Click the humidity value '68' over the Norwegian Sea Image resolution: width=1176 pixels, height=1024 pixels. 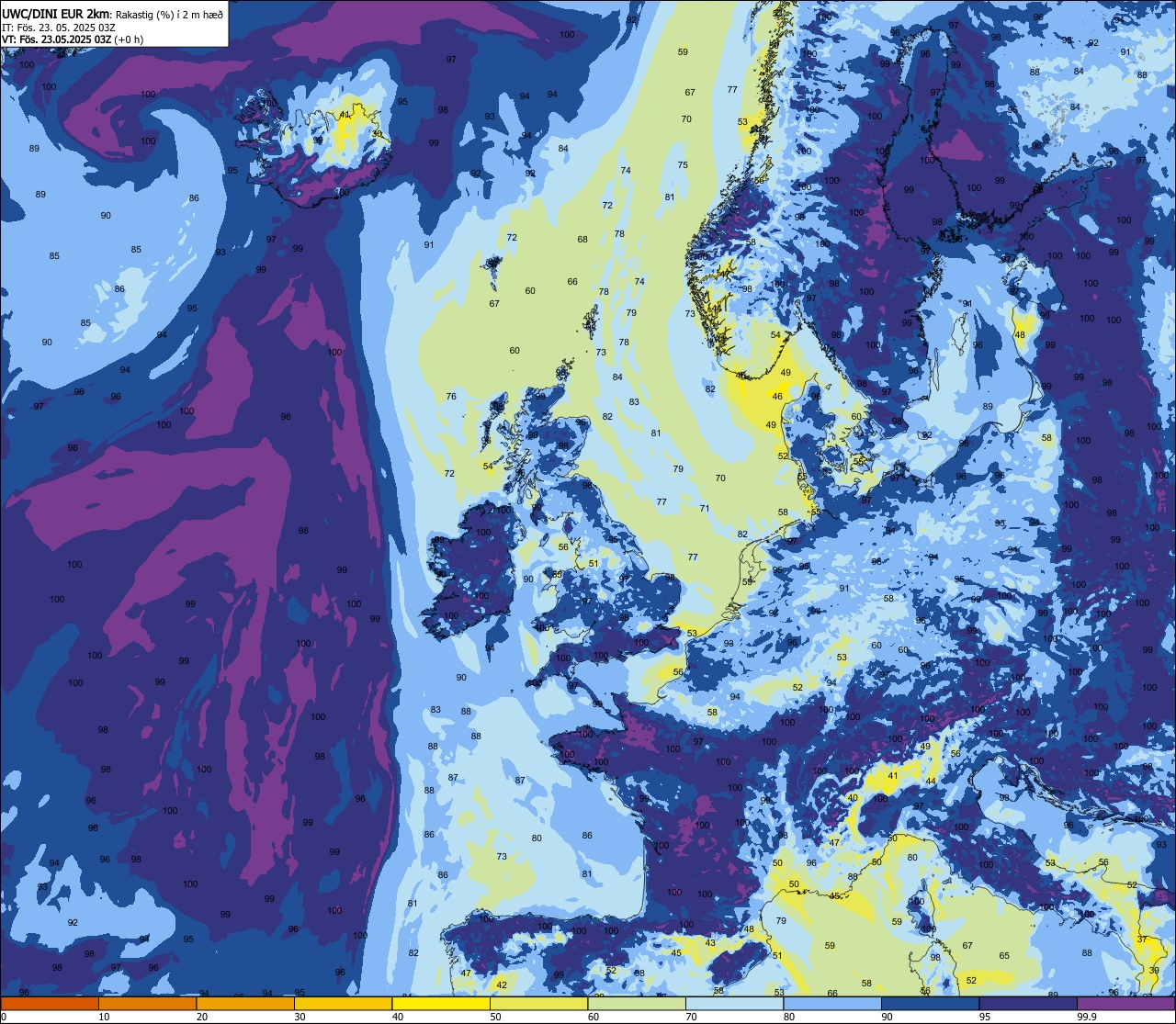click(582, 240)
